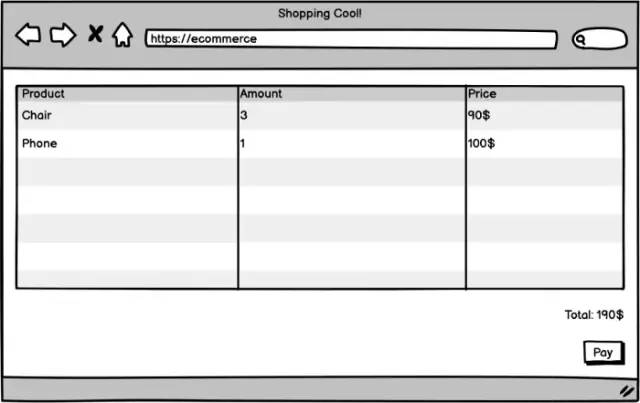The width and height of the screenshot is (640, 403).
Task: Click the Phone amount cell showing 1
Action: tap(243, 144)
